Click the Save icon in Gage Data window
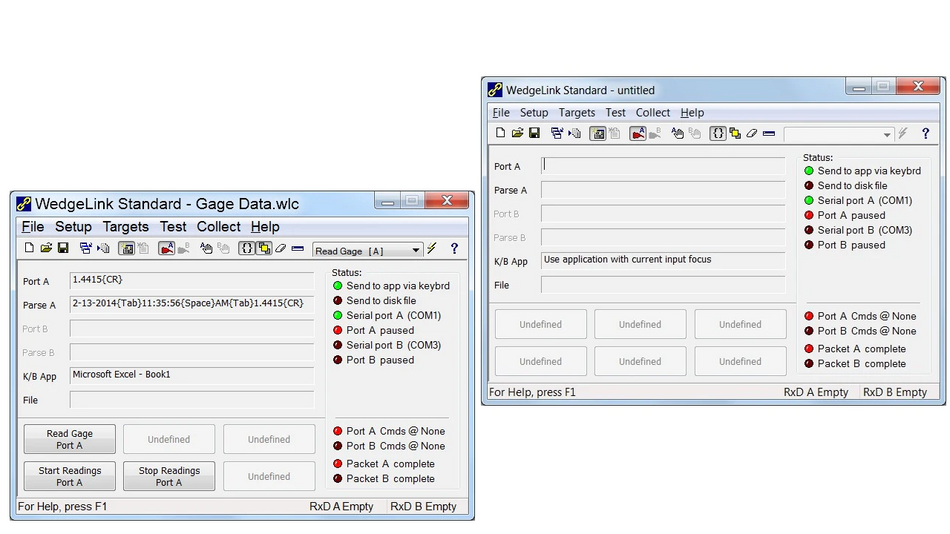 [63, 249]
